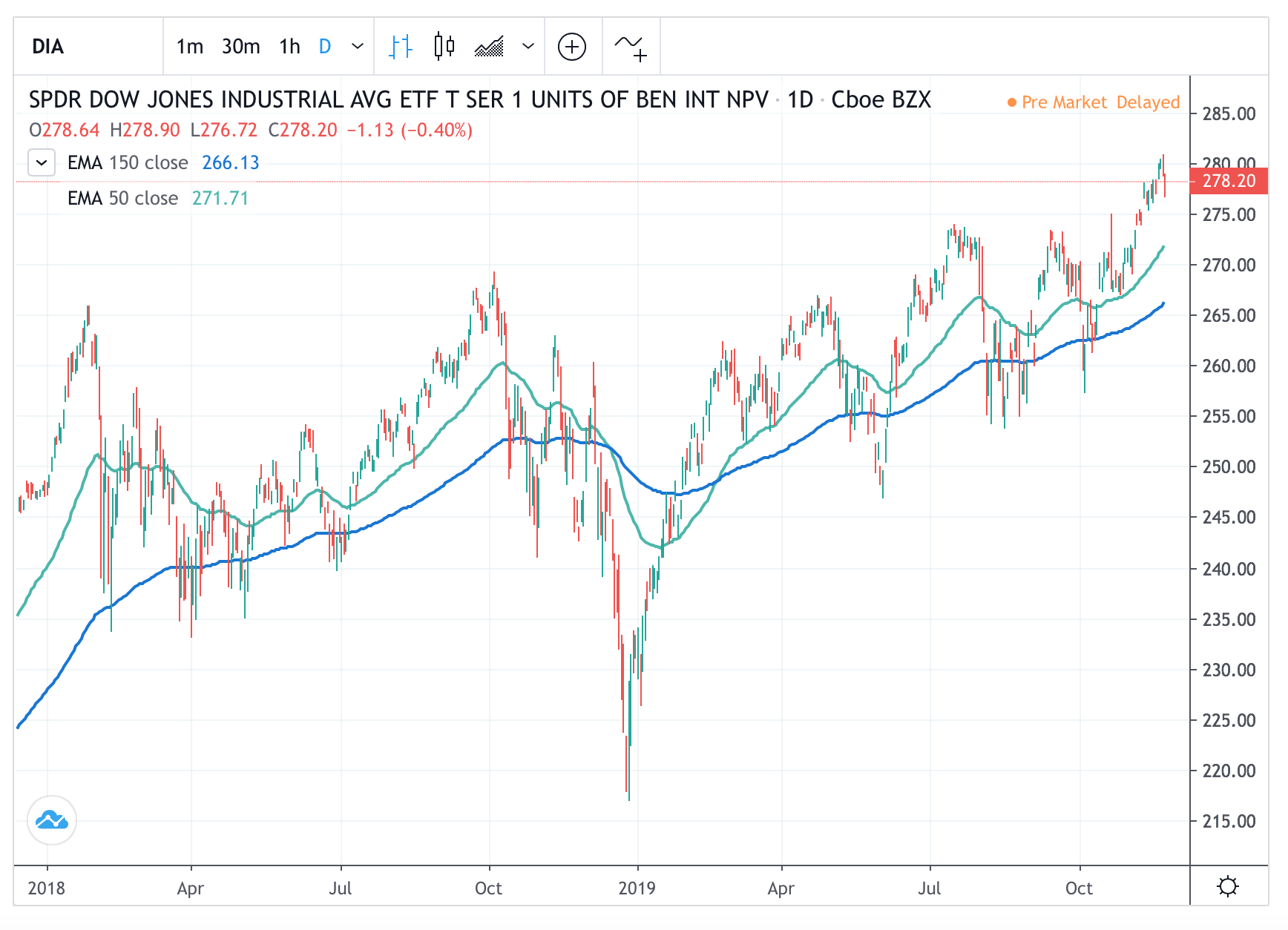Click the EMA 50 value 271.71

pyautogui.click(x=220, y=198)
